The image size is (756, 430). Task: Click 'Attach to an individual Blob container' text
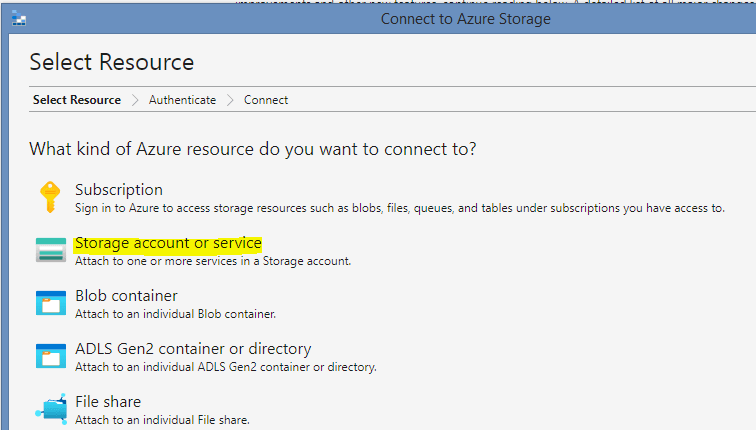click(x=176, y=314)
